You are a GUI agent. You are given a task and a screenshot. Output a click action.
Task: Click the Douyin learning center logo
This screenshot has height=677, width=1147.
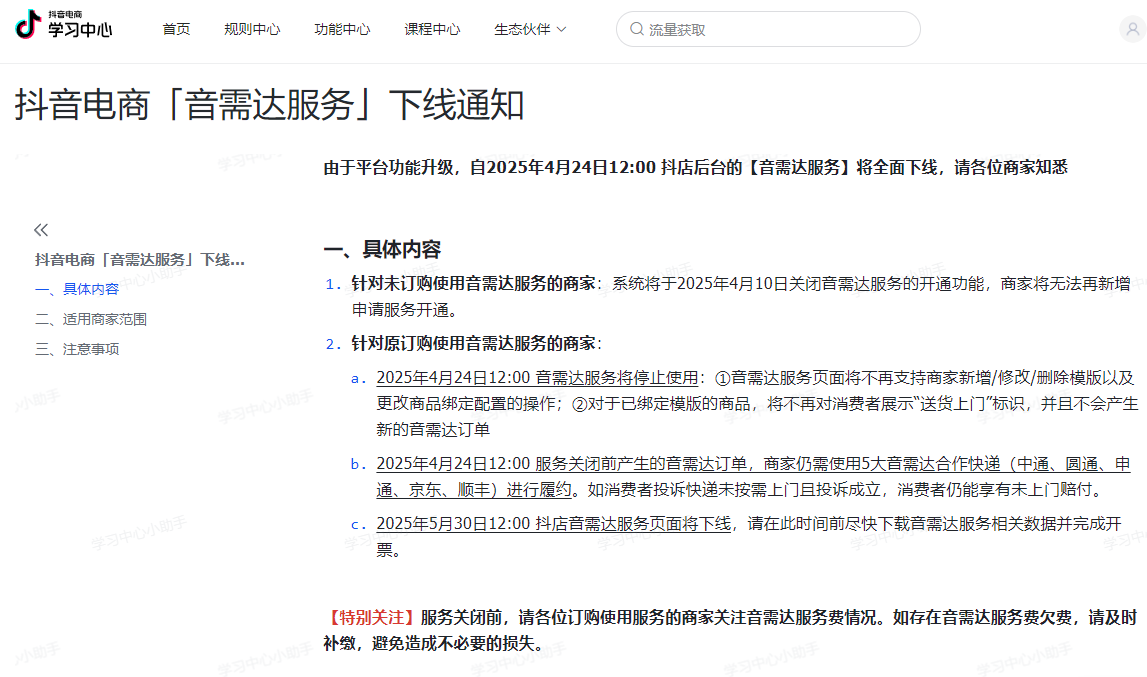(64, 25)
